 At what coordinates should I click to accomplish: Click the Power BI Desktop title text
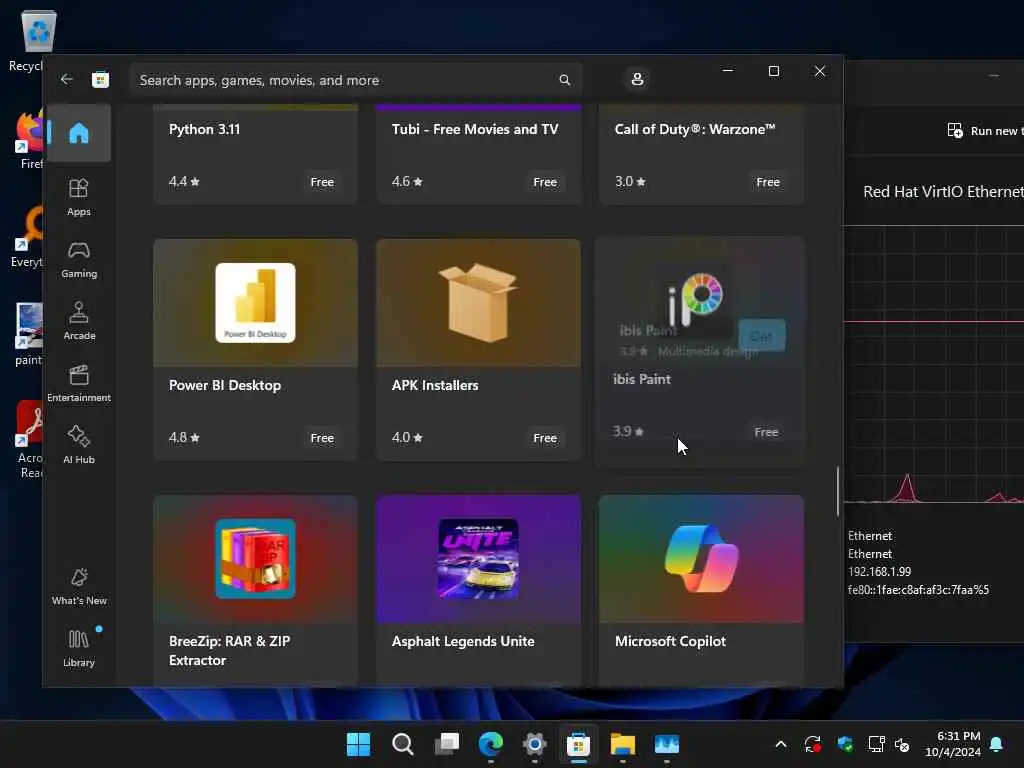(225, 385)
